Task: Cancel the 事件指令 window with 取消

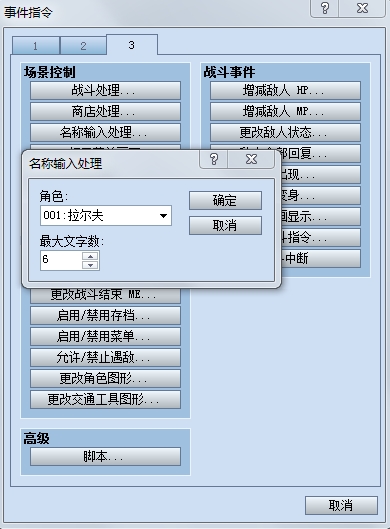Action: click(341, 505)
